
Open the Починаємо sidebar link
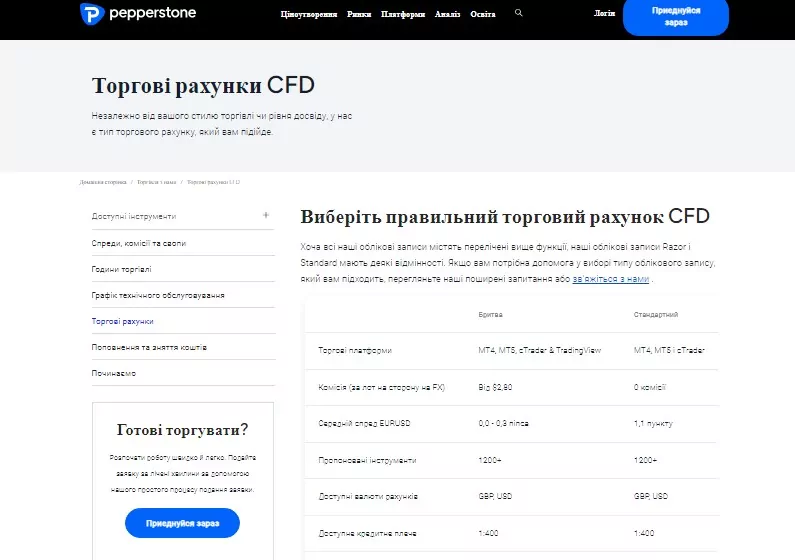[114, 373]
